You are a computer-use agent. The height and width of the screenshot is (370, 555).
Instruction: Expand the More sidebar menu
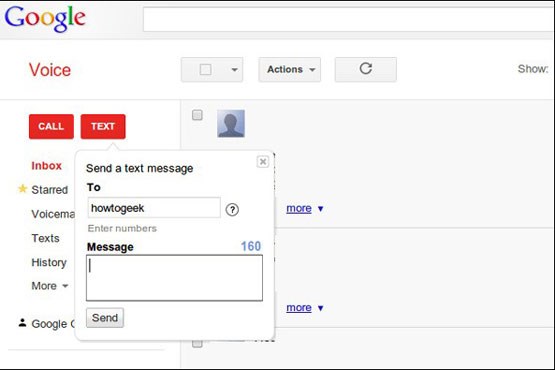pyautogui.click(x=50, y=286)
